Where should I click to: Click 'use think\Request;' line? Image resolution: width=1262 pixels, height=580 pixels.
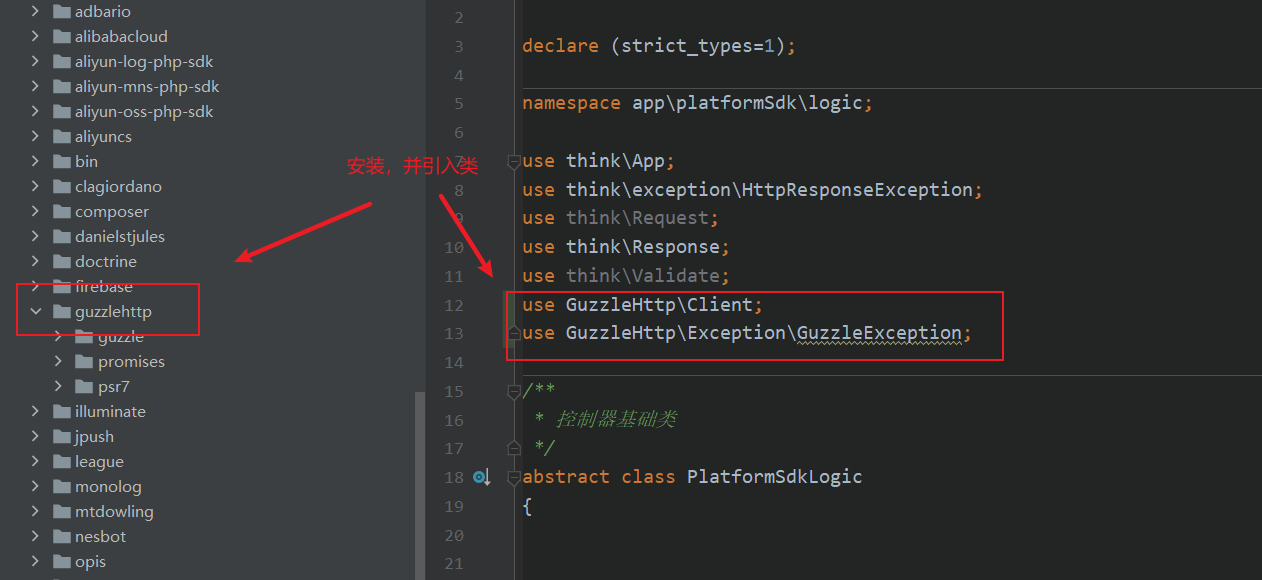621,218
